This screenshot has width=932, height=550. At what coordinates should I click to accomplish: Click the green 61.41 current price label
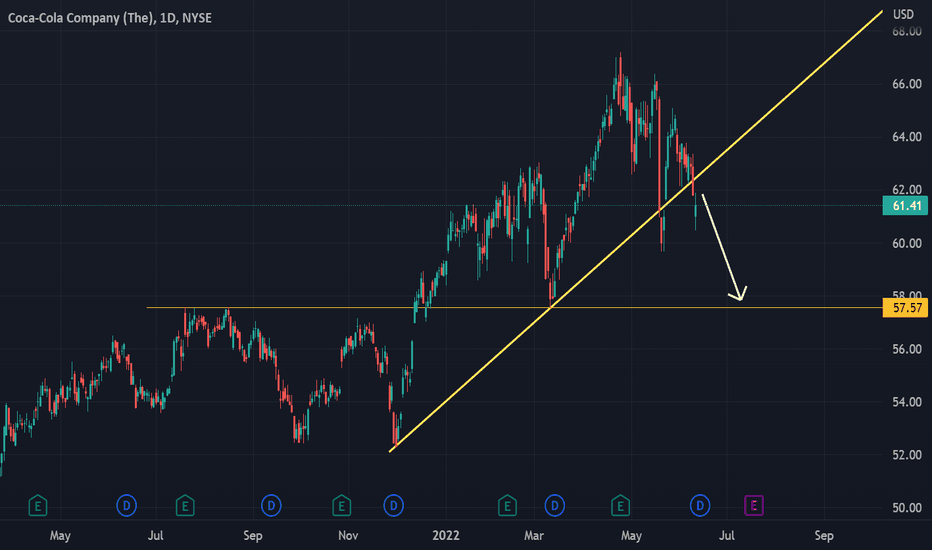click(x=905, y=206)
